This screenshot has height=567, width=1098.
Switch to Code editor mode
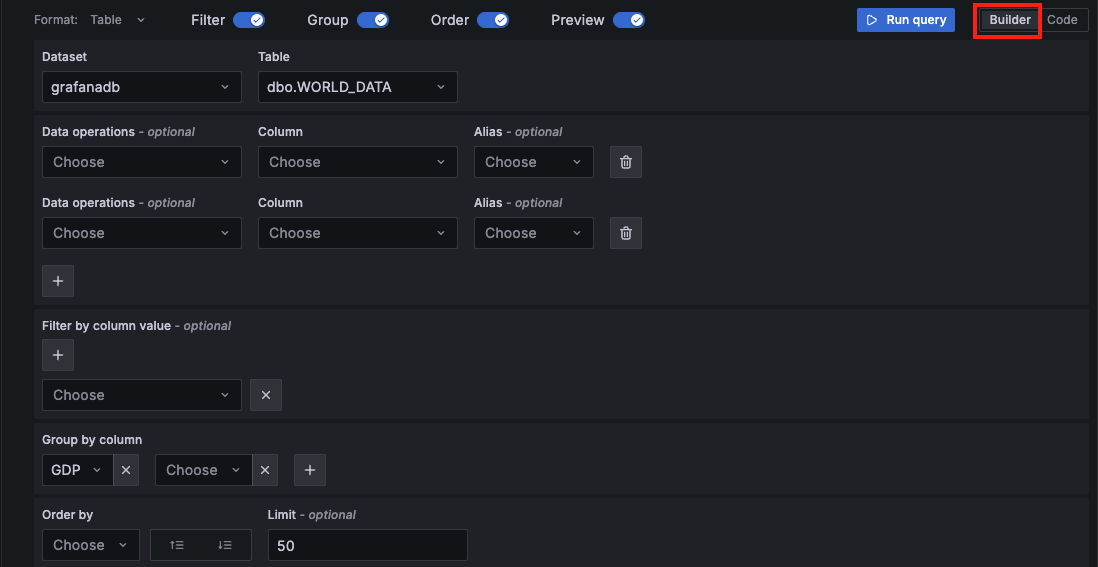point(1062,20)
